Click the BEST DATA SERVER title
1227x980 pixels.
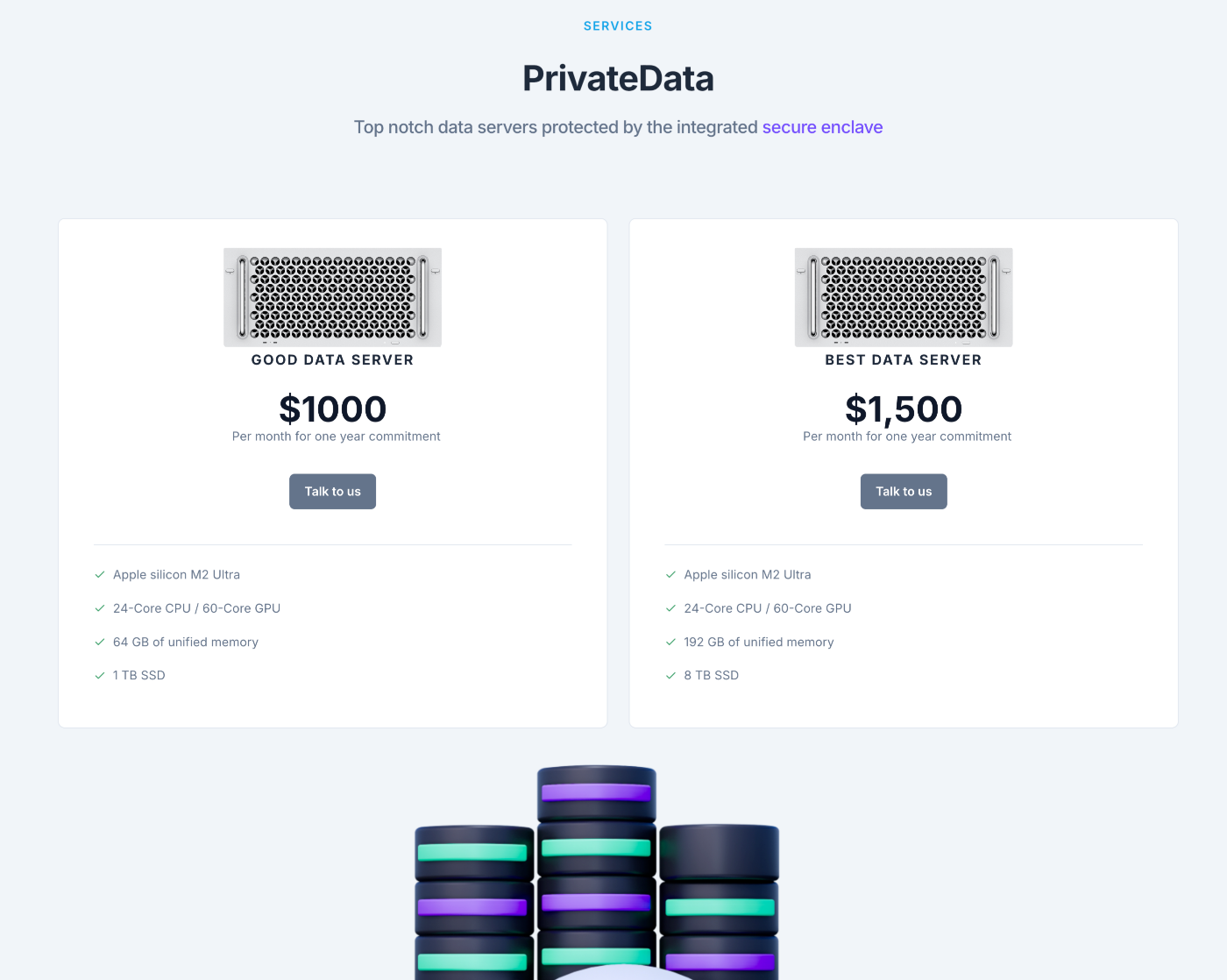tap(904, 360)
